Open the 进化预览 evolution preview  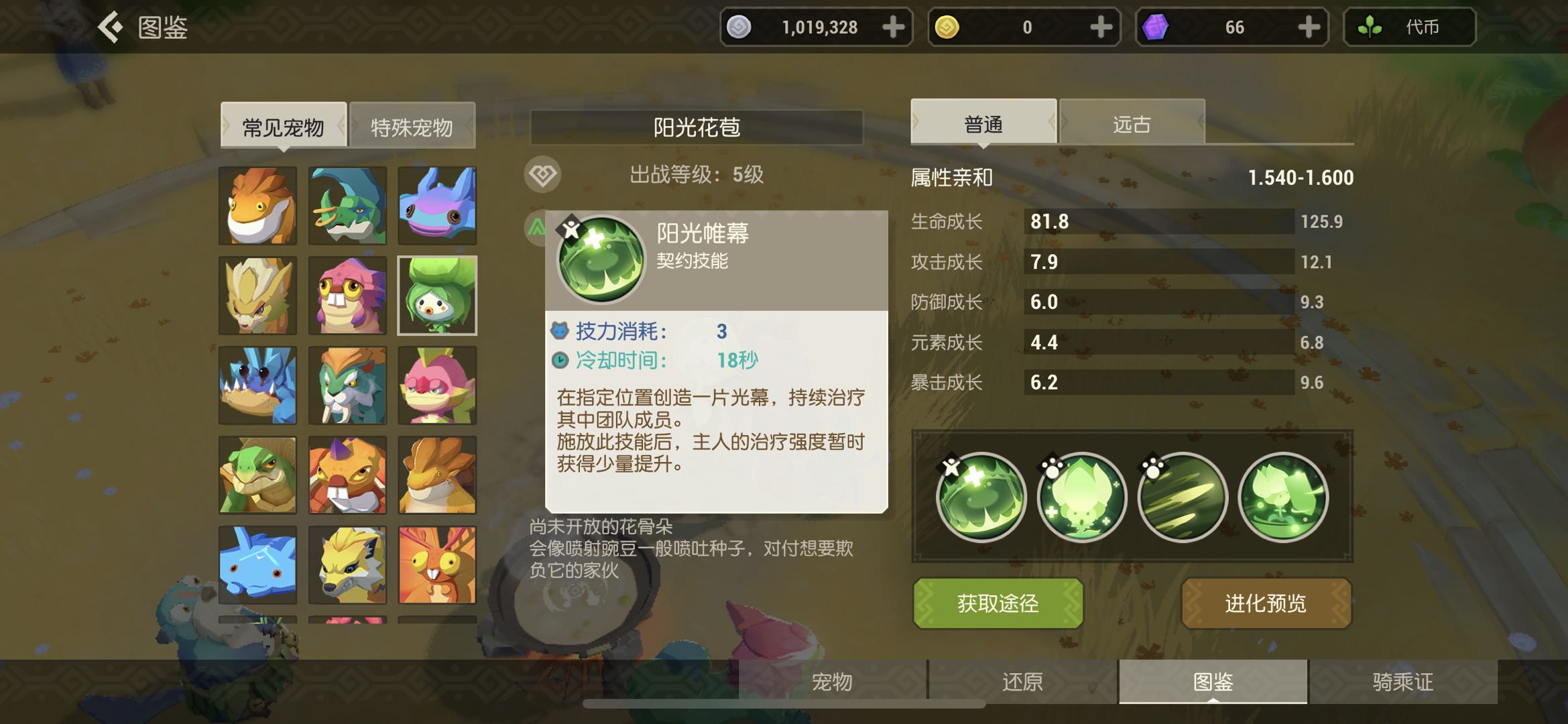coord(1266,603)
